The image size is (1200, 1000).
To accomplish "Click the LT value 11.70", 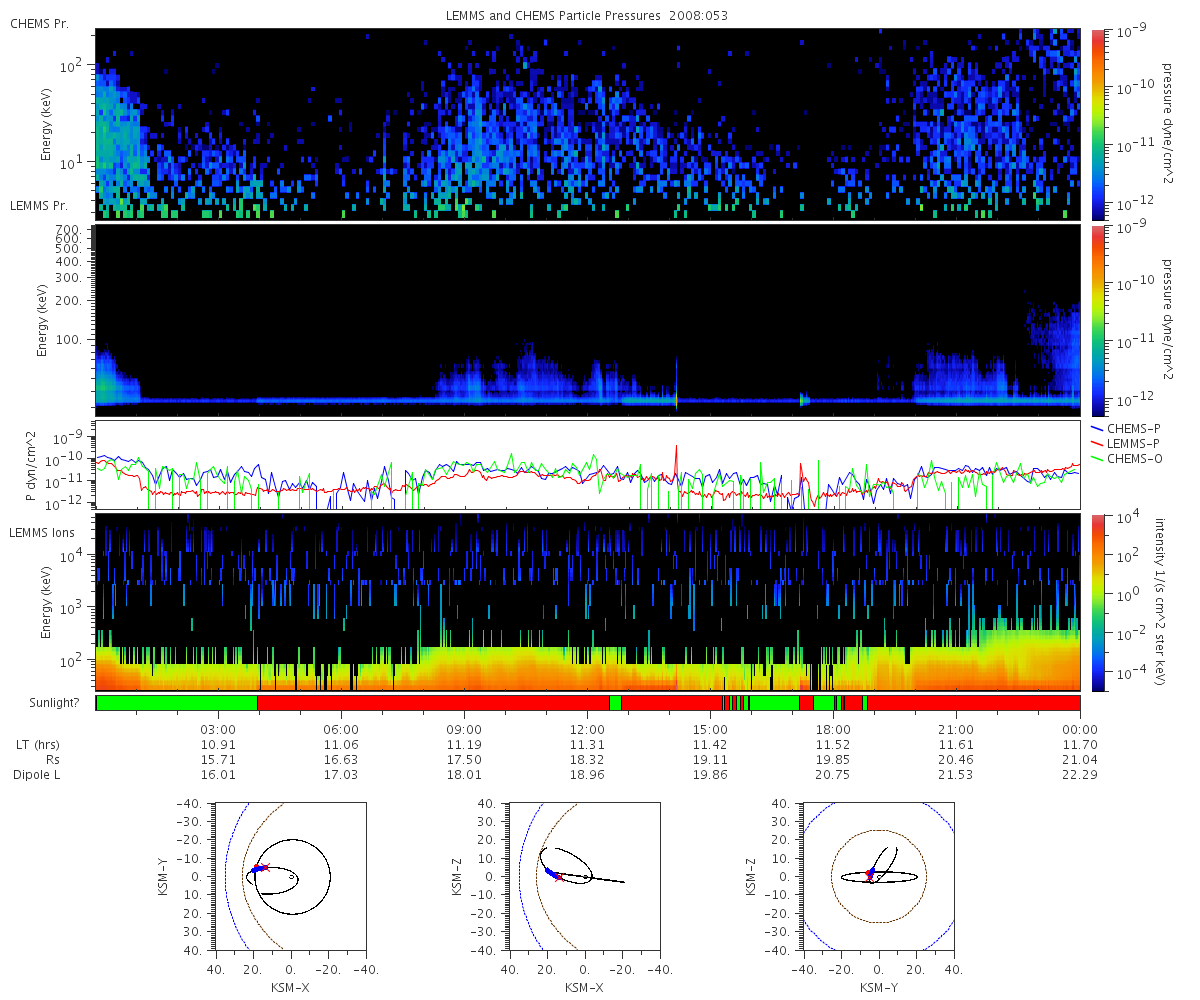I will 1080,745.
